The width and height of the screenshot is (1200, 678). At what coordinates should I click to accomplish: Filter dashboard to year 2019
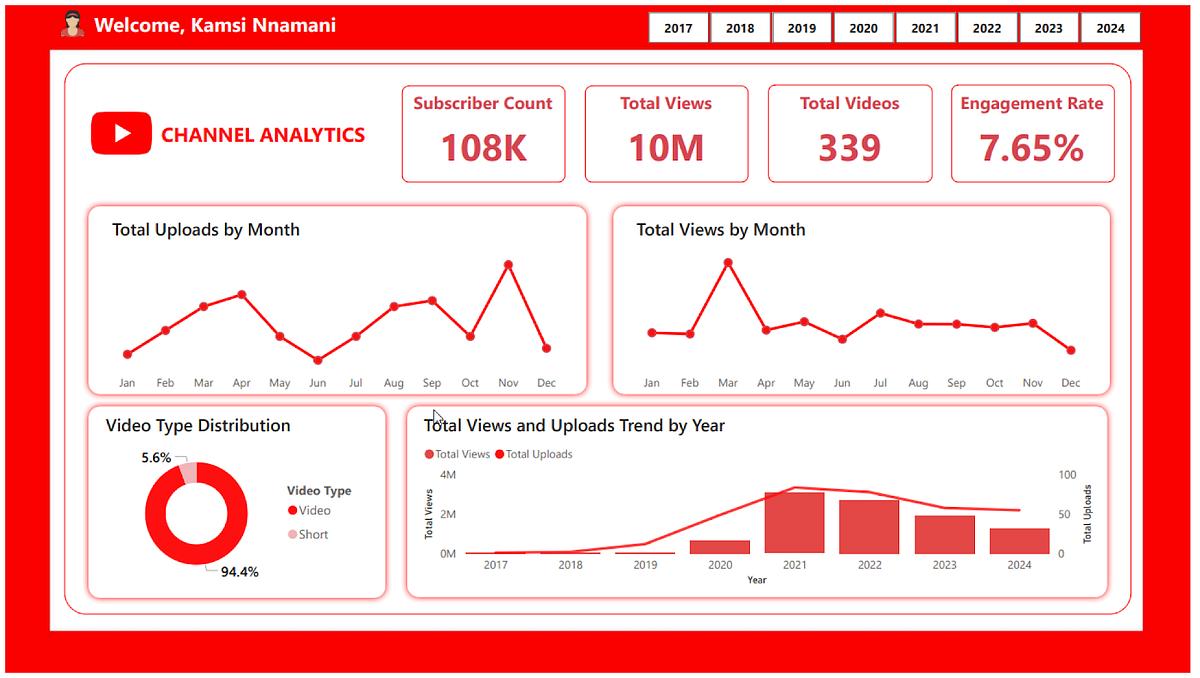(x=802, y=28)
